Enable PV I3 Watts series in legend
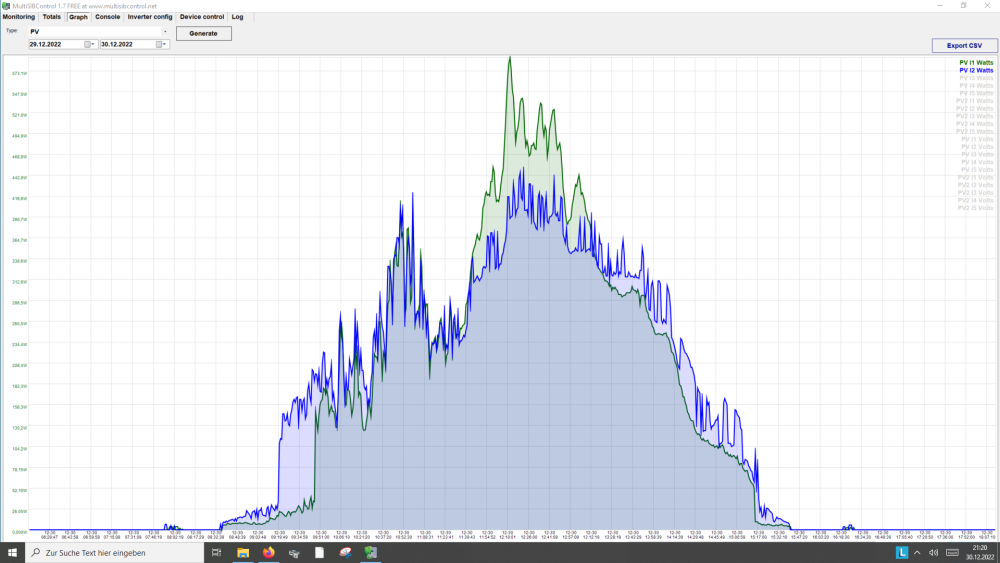 coord(976,78)
